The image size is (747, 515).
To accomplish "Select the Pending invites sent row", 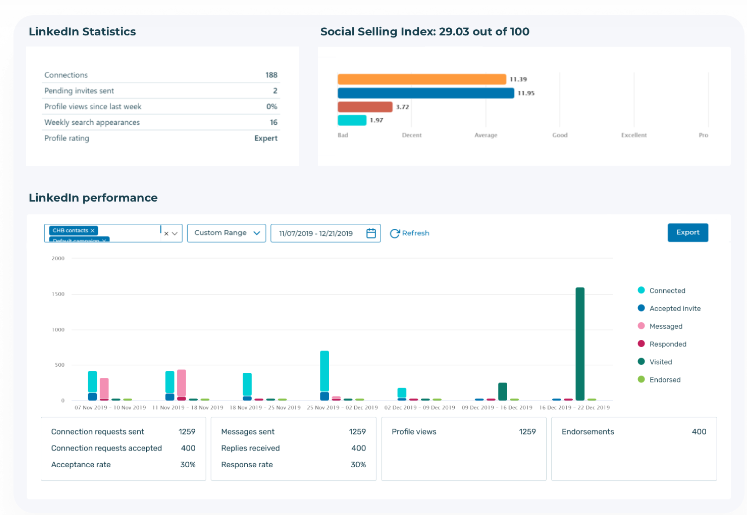I will [161, 91].
